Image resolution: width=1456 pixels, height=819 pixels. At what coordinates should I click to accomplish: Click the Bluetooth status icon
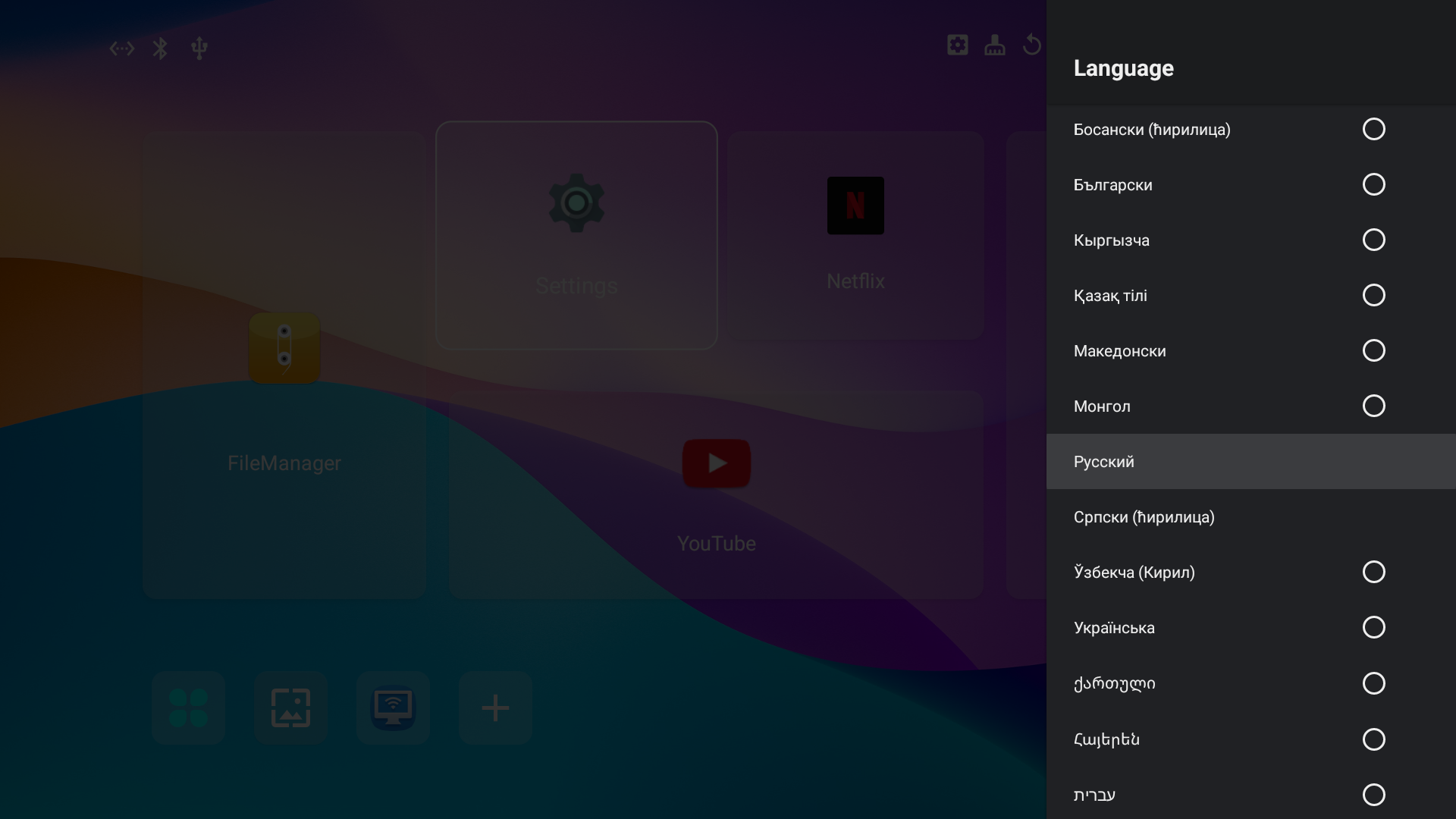pos(160,49)
